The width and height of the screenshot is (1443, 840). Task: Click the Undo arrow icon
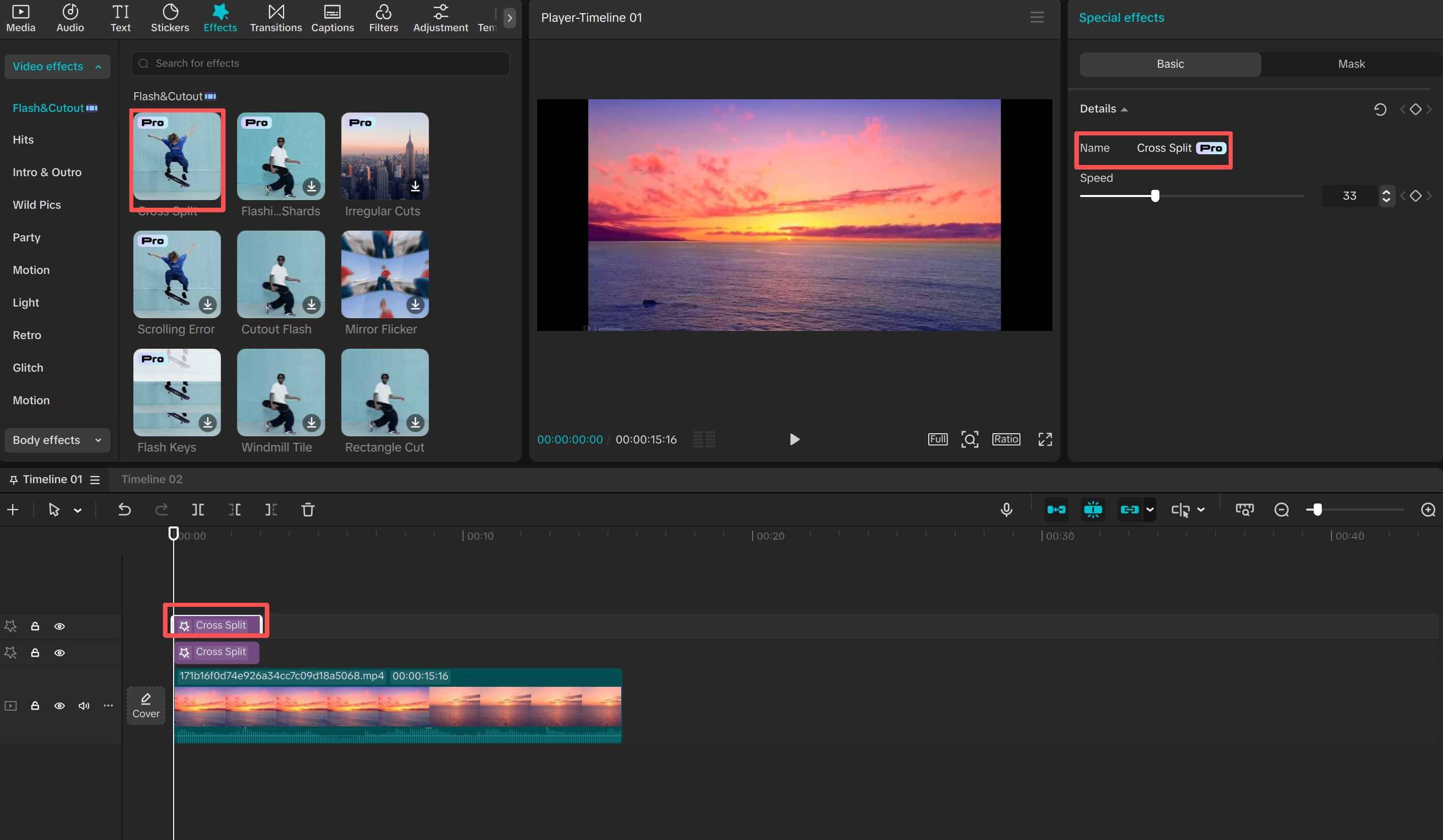click(124, 510)
